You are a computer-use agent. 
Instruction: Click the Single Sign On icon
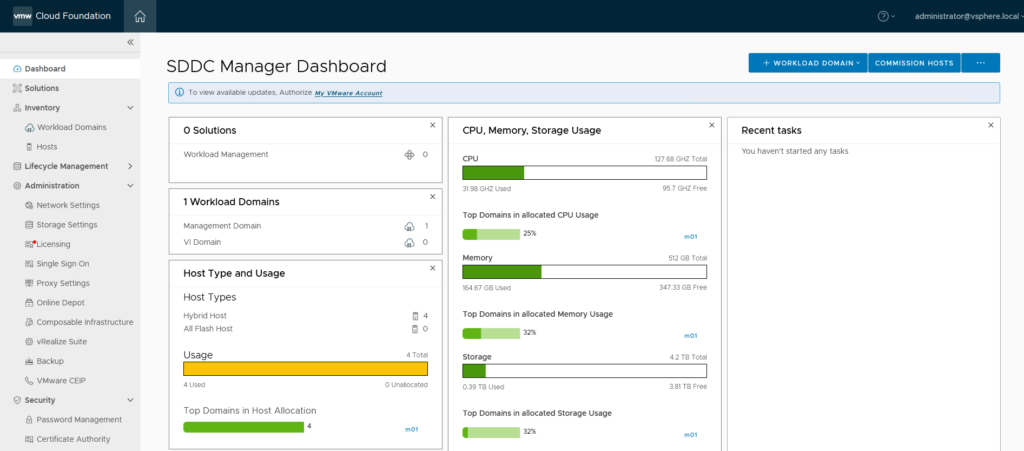tap(29, 264)
